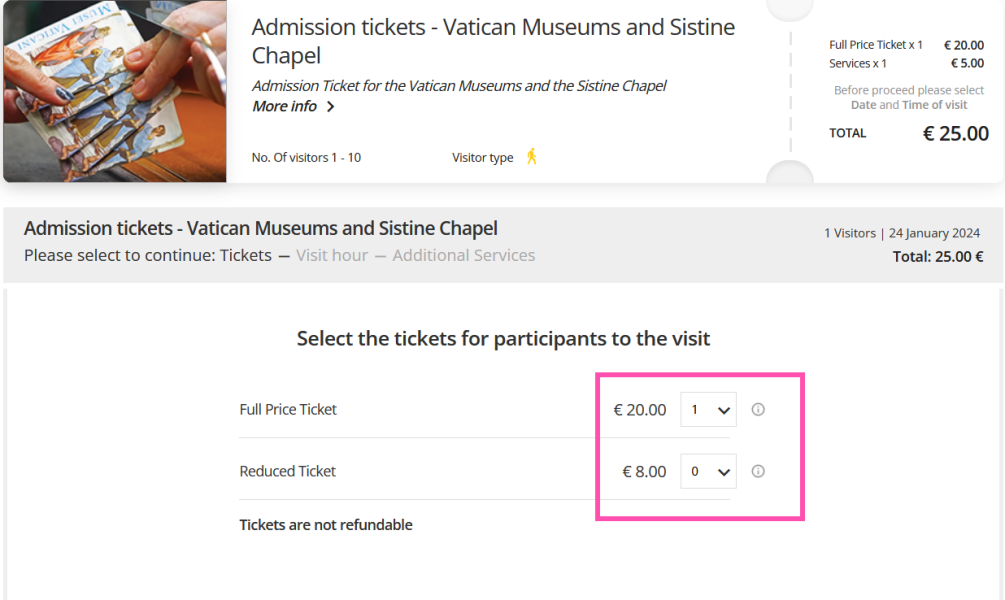Click the Full Price Ticket row label
This screenshot has height=600, width=1005.
288,409
